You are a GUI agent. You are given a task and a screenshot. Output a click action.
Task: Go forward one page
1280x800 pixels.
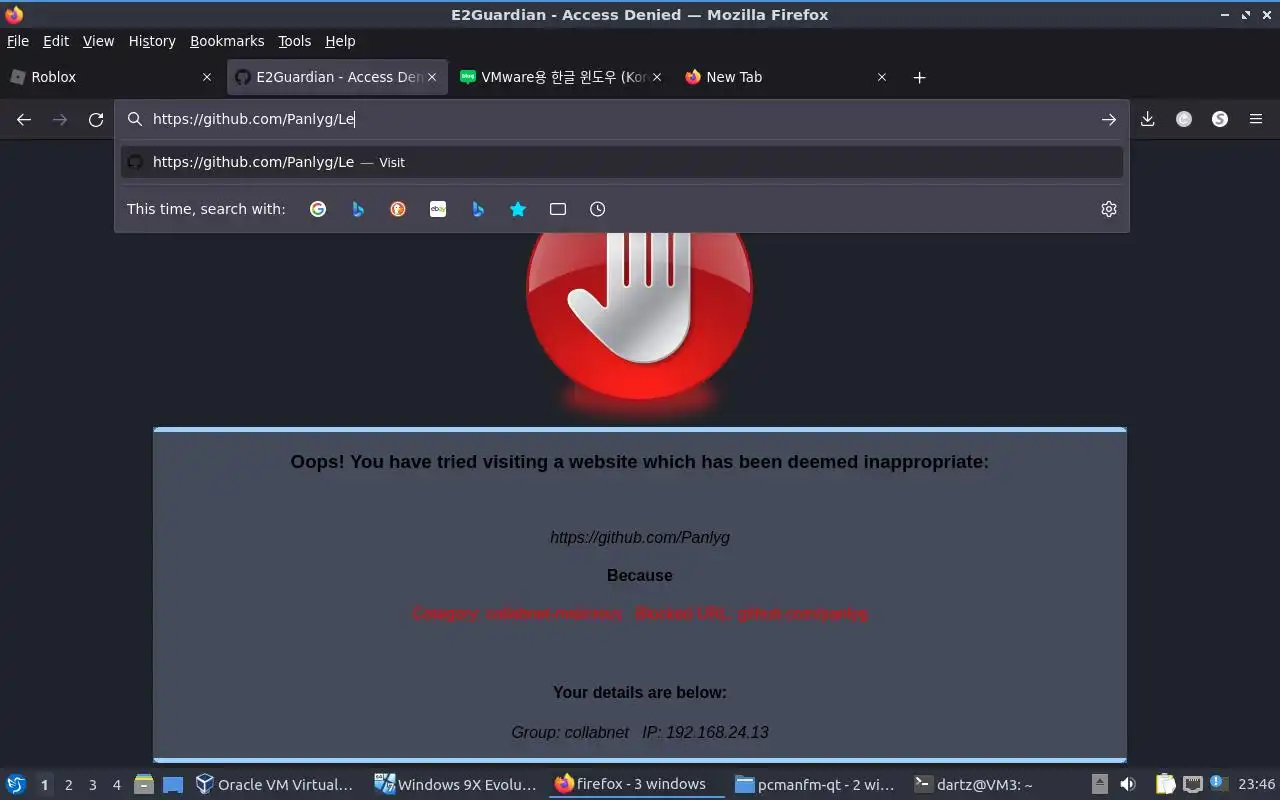(60, 119)
